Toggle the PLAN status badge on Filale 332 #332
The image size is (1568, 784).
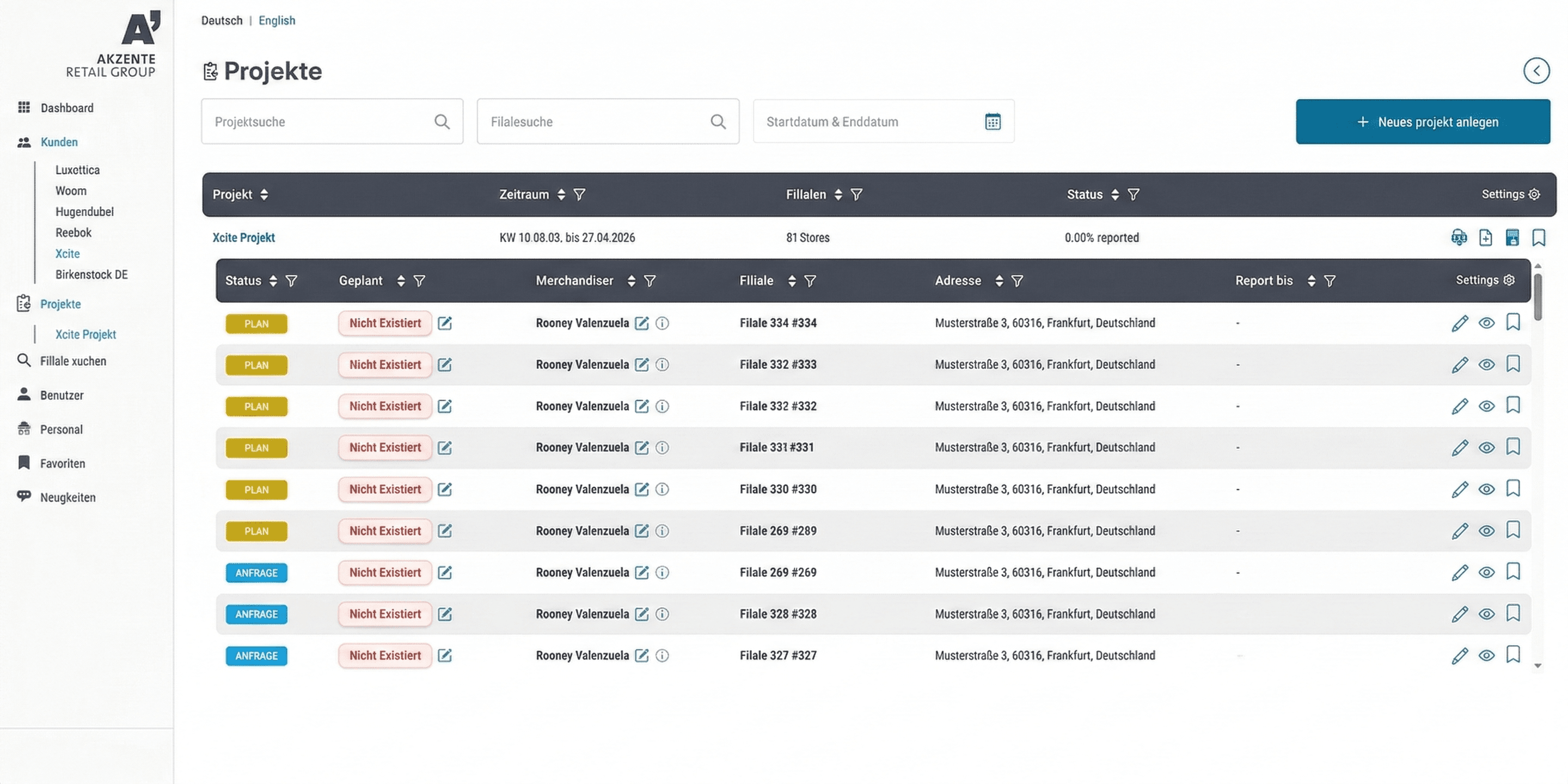point(256,406)
